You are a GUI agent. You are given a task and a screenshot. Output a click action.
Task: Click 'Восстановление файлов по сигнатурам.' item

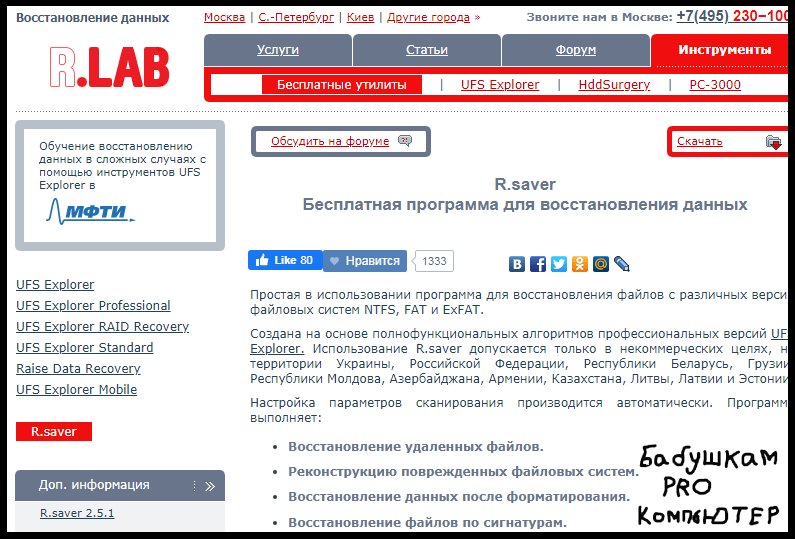[427, 522]
